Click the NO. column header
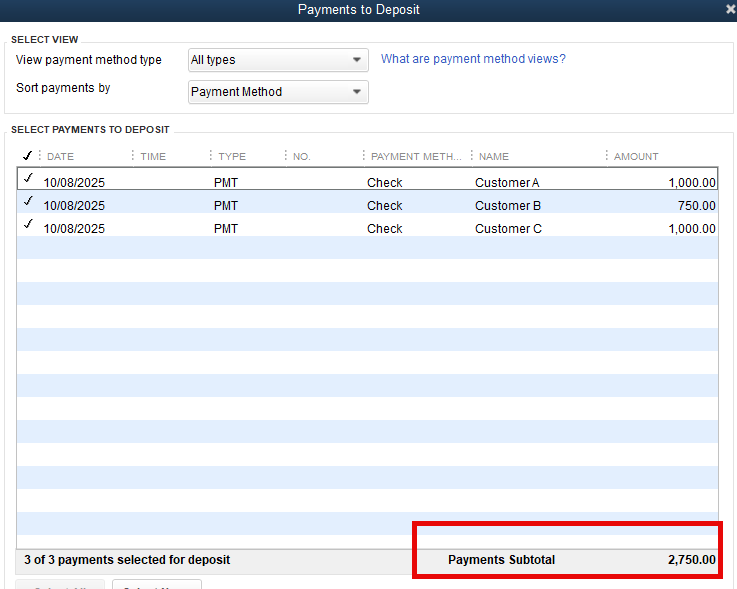737x589 pixels. pyautogui.click(x=302, y=157)
